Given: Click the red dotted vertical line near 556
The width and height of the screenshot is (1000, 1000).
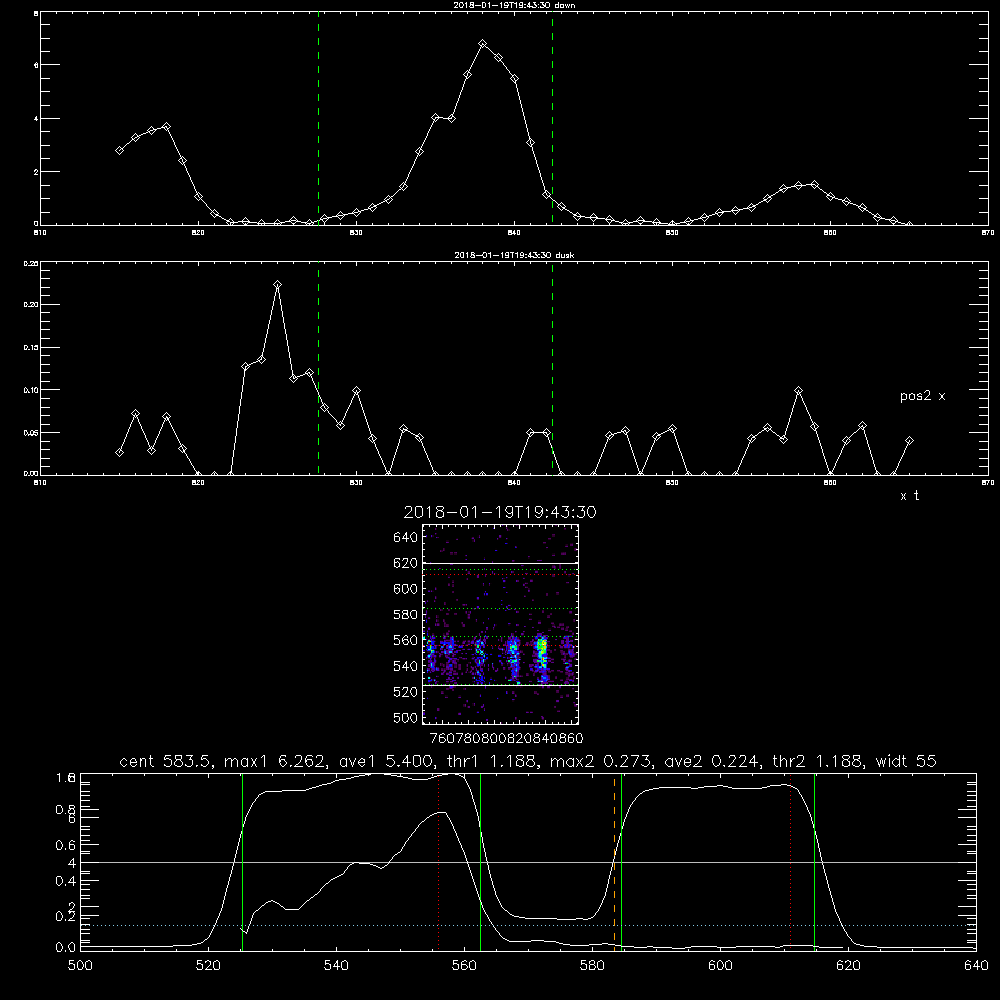Looking at the screenshot, I should (x=439, y=862).
